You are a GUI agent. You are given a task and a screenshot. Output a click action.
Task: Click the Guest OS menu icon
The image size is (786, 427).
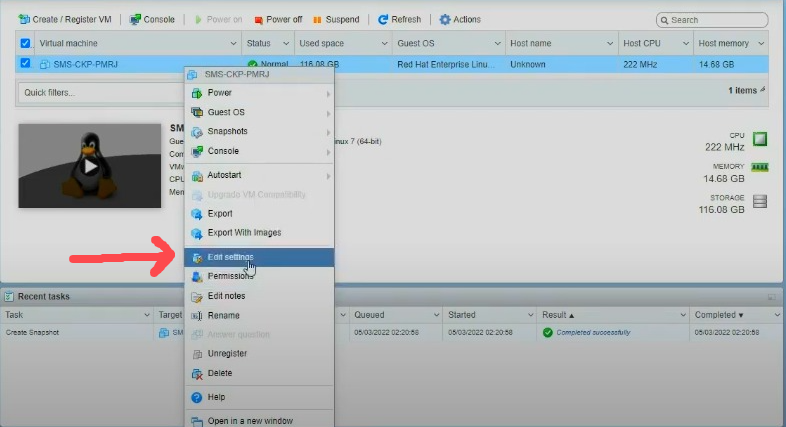(x=197, y=112)
